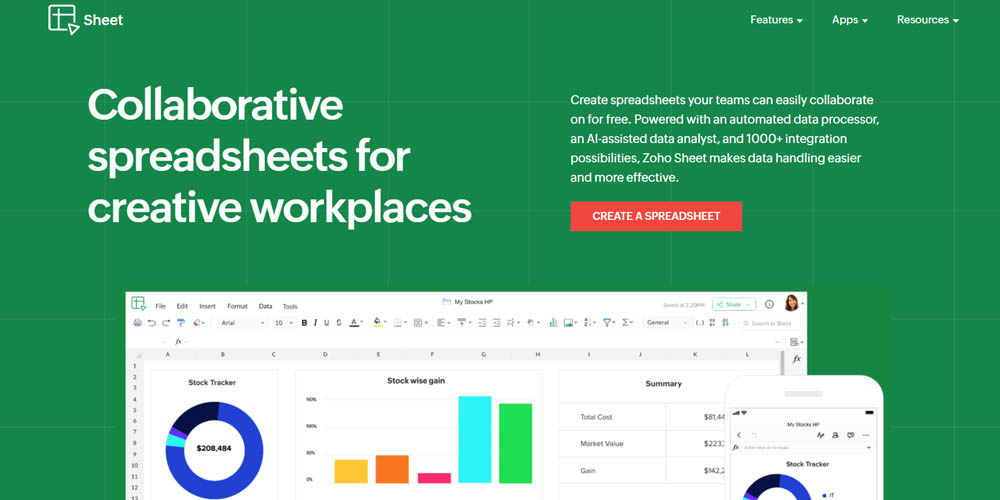Open the vertical alignment dropdown
This screenshot has width=1000, height=500.
click(x=464, y=323)
